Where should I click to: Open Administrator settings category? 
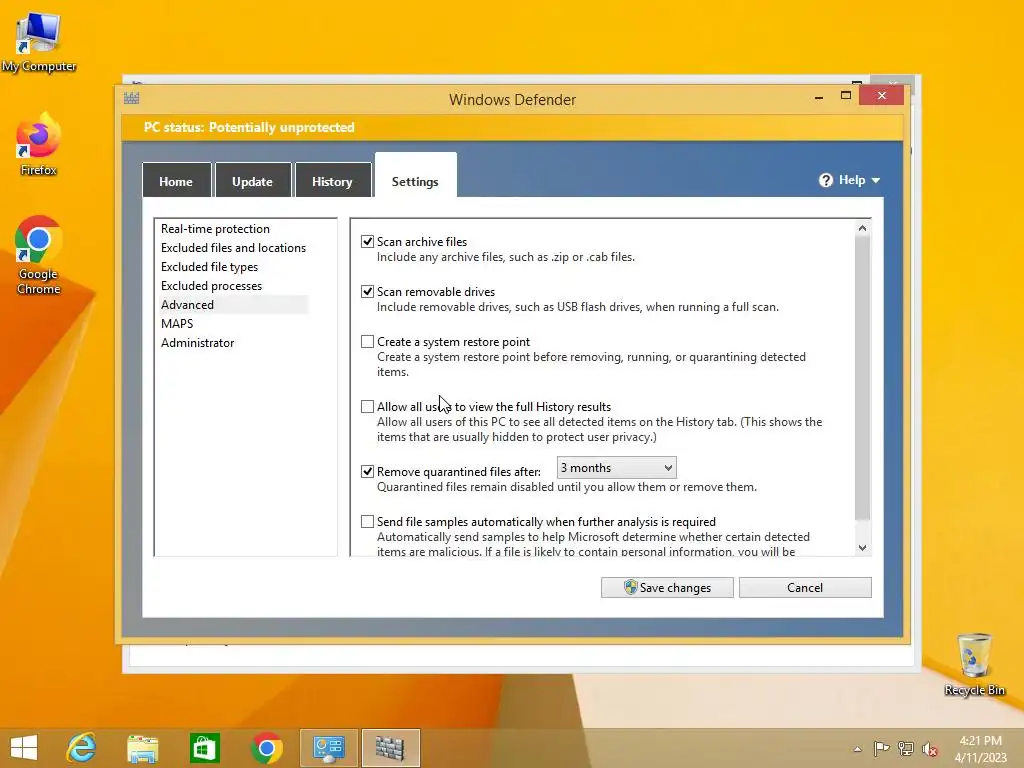pos(197,342)
